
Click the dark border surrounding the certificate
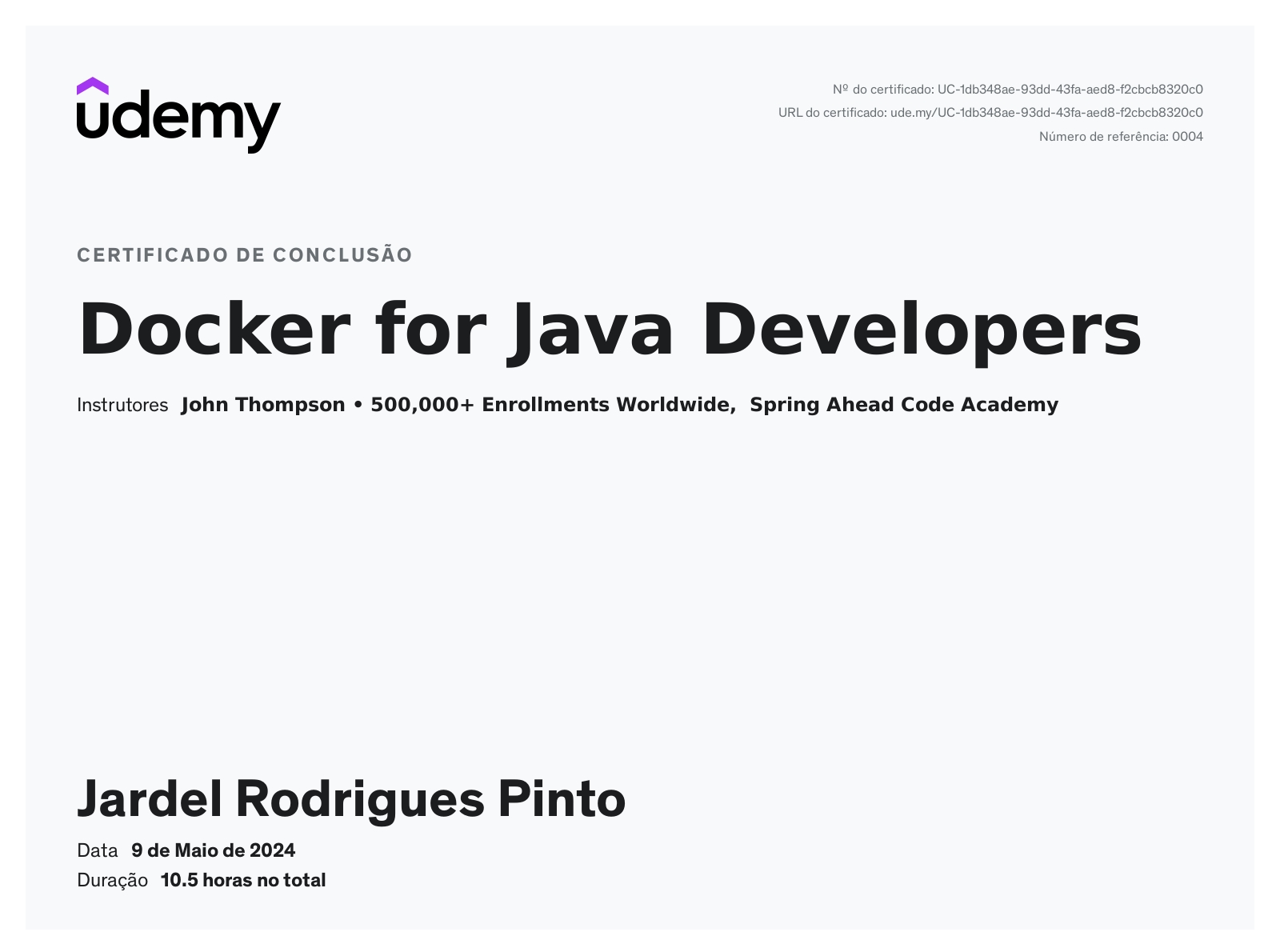coord(13,476)
